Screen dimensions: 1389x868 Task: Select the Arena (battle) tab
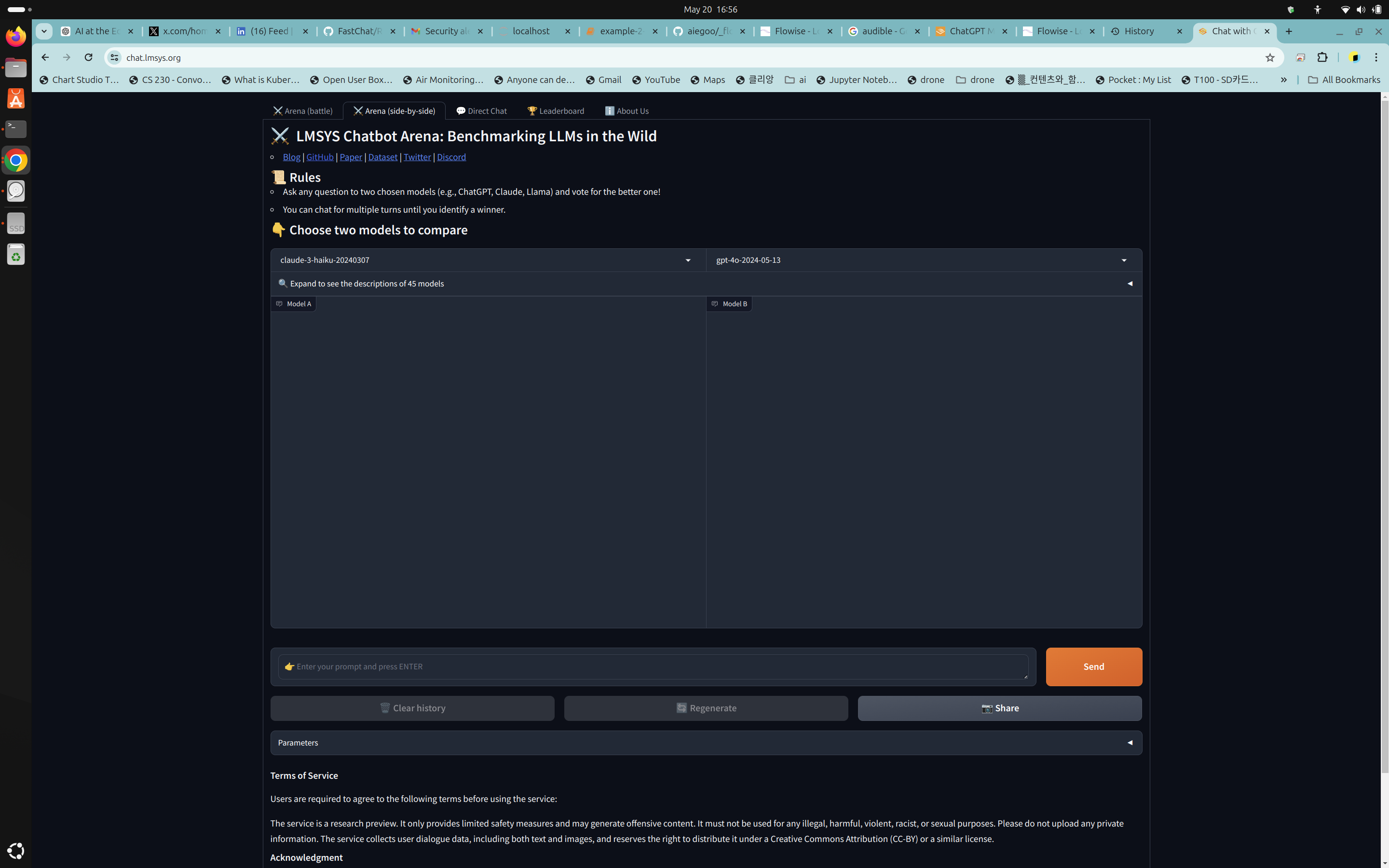(x=302, y=111)
